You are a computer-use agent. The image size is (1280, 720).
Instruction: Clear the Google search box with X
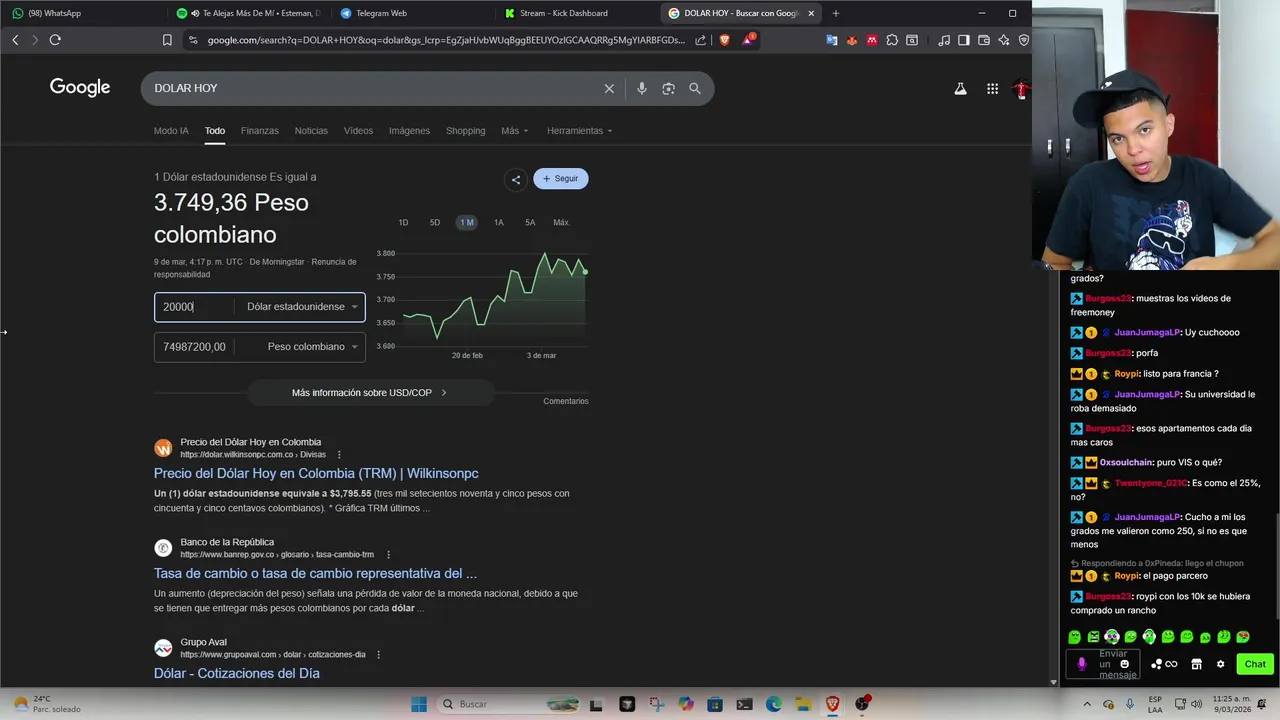pyautogui.click(x=609, y=88)
